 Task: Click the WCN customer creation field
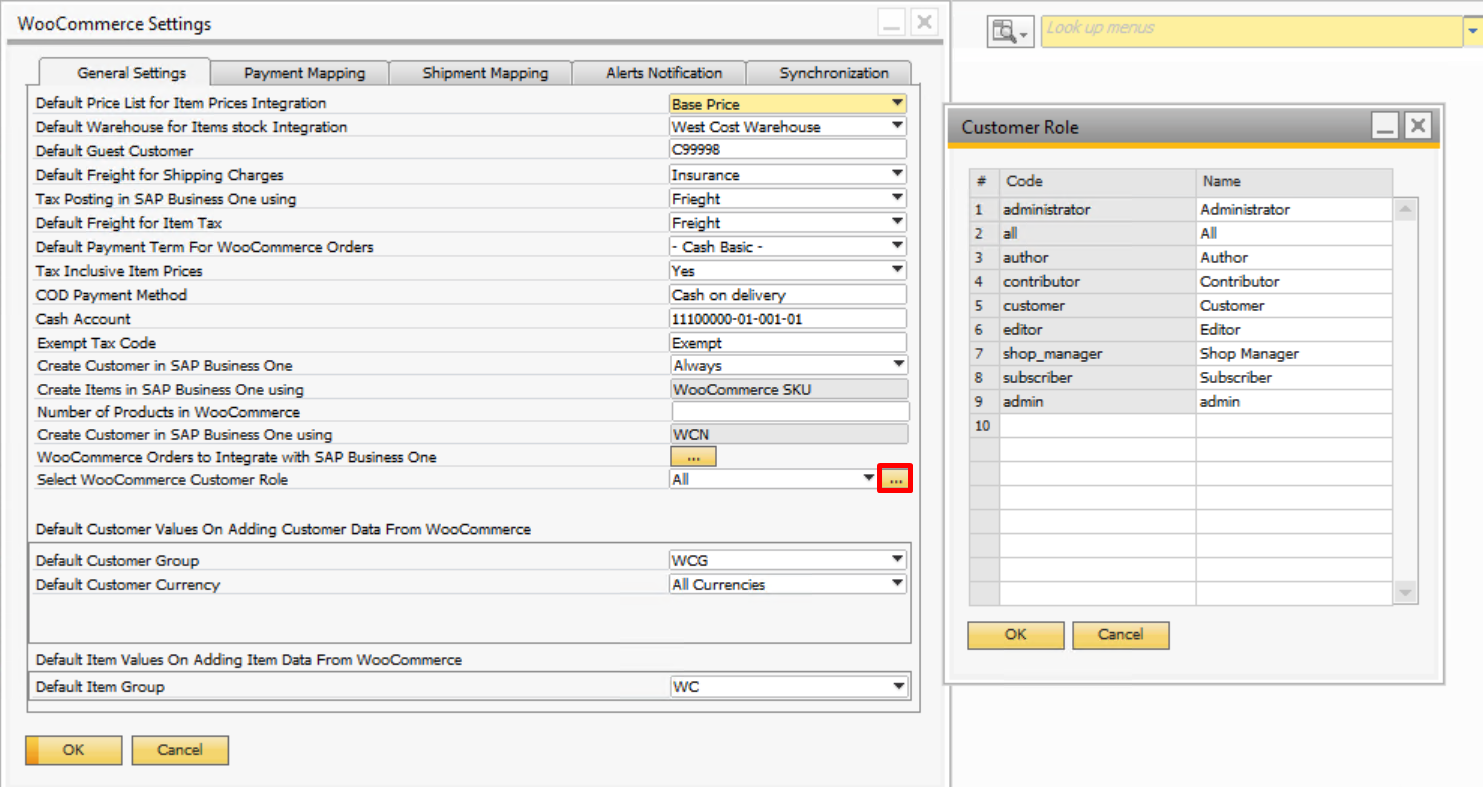(789, 435)
